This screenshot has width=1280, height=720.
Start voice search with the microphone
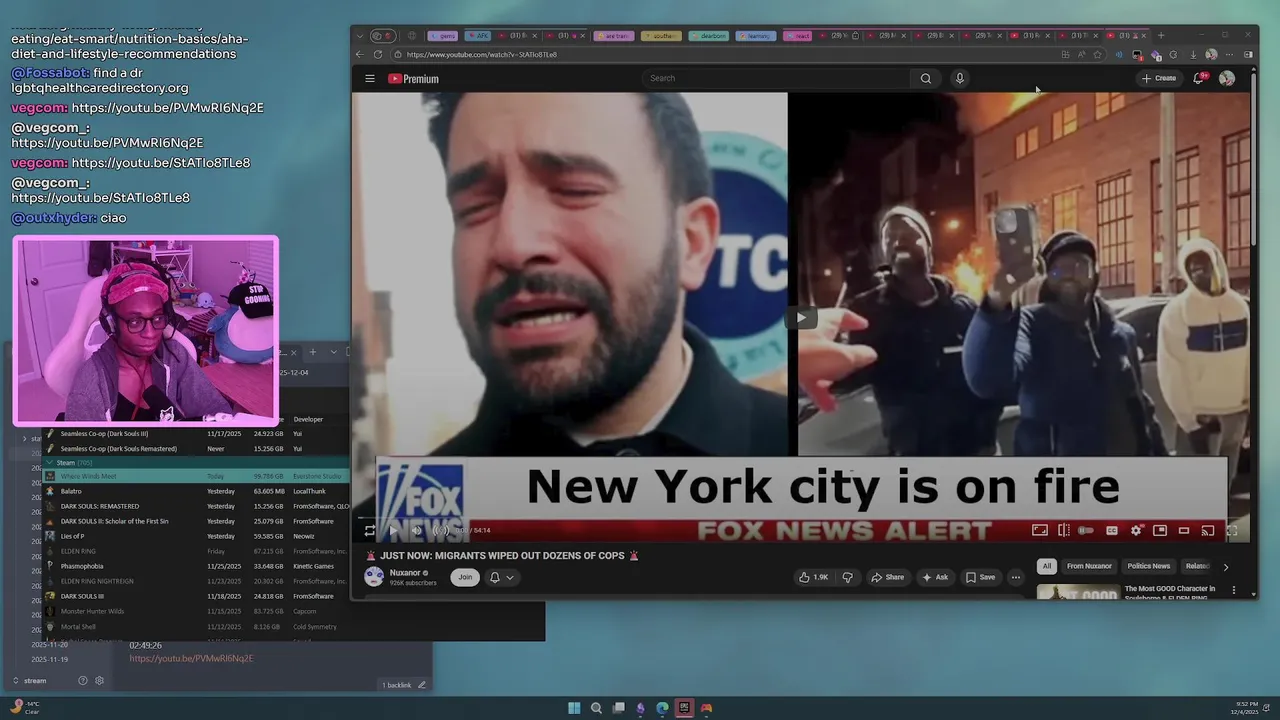point(960,78)
